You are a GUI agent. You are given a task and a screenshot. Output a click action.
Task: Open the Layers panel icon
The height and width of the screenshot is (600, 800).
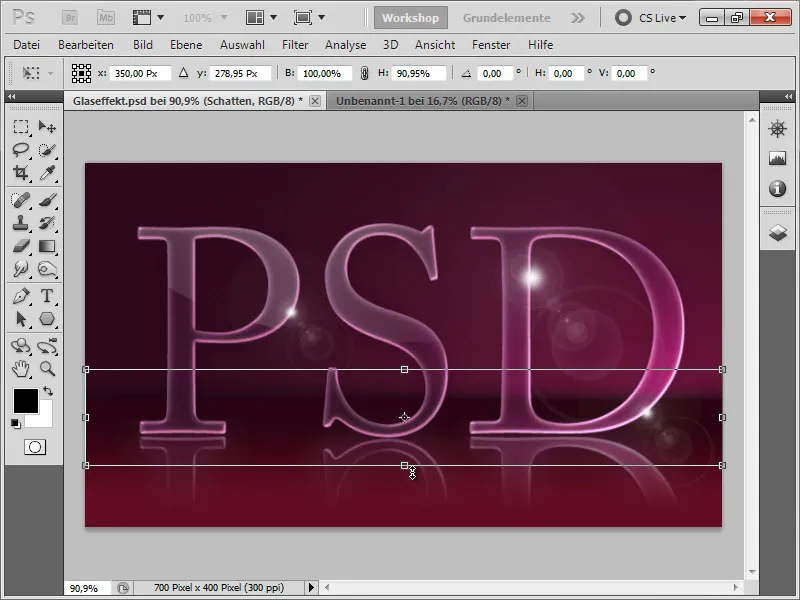pyautogui.click(x=777, y=233)
